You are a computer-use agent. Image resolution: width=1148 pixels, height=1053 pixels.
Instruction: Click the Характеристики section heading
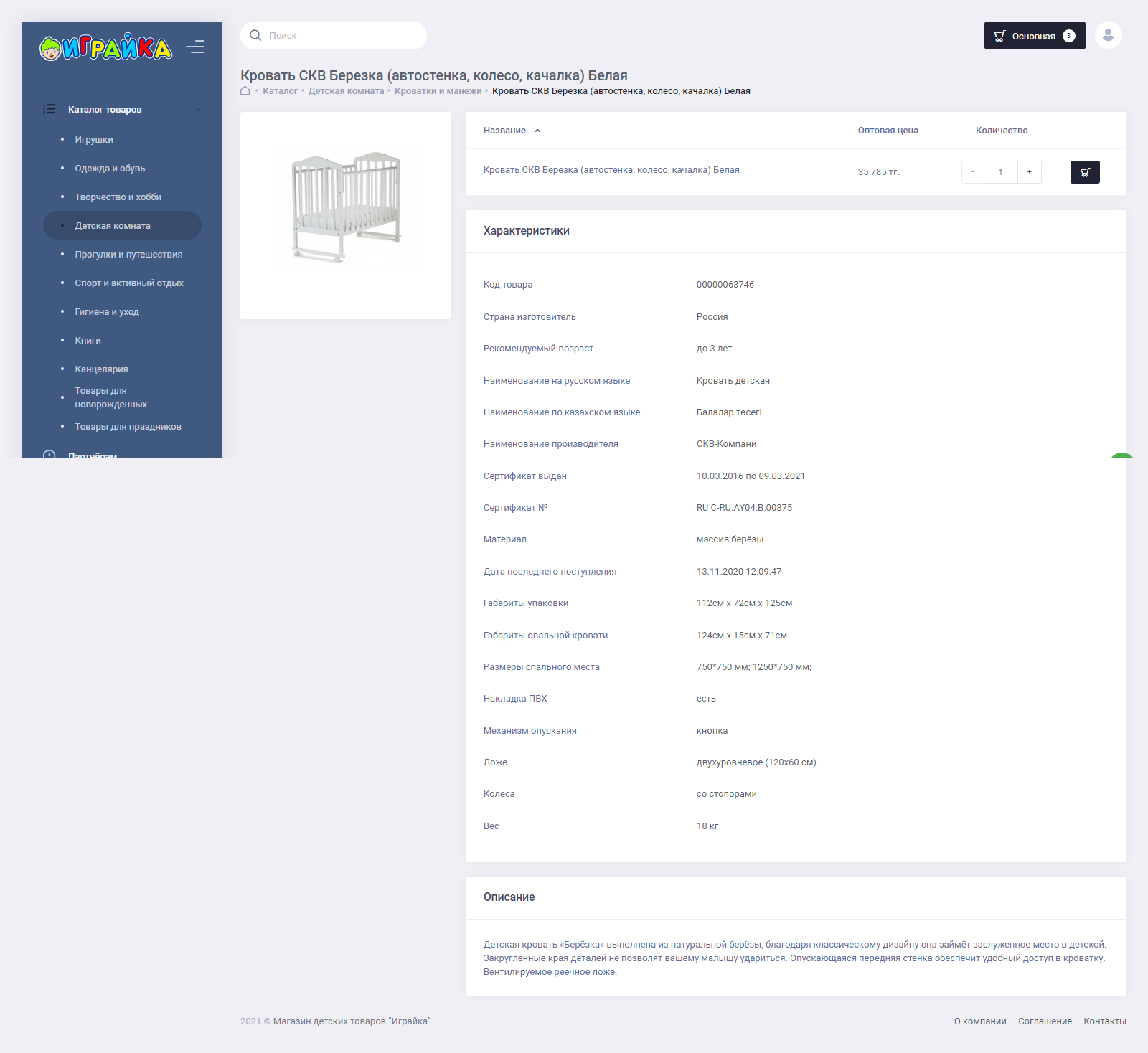coord(527,231)
